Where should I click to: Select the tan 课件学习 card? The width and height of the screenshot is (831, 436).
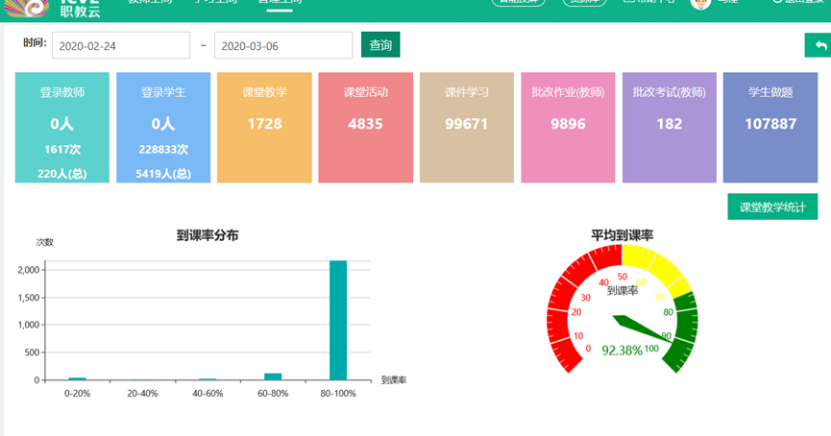[x=466, y=127]
